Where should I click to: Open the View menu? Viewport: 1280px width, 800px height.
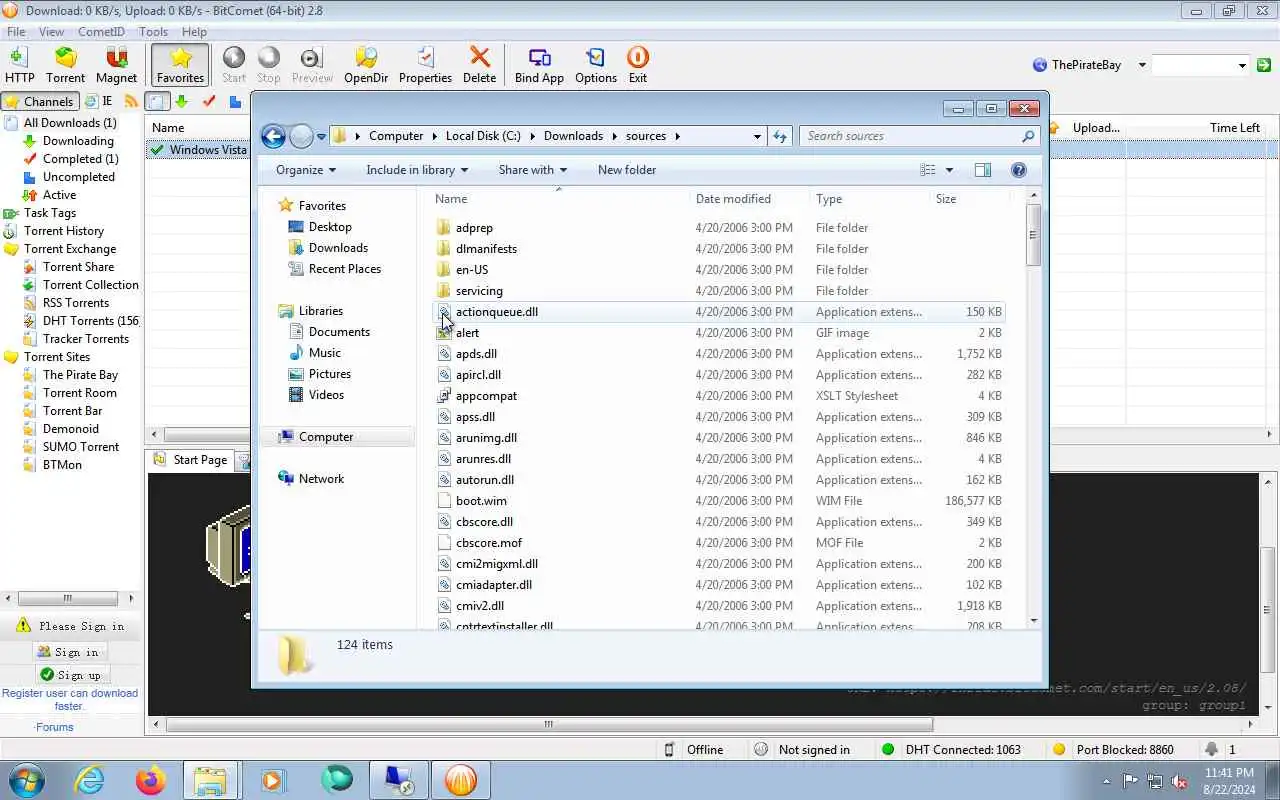tap(51, 32)
